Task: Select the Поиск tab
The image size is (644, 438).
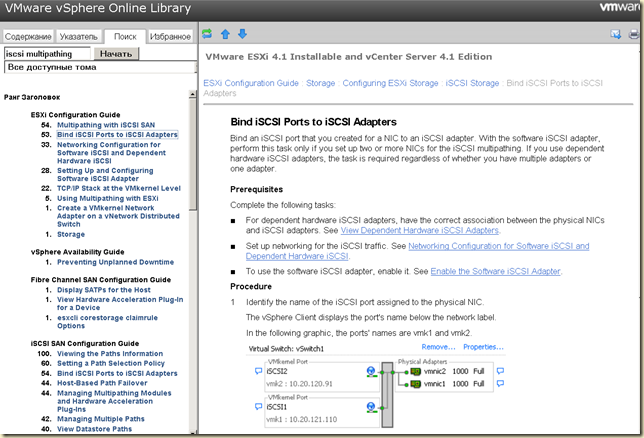Action: (125, 37)
